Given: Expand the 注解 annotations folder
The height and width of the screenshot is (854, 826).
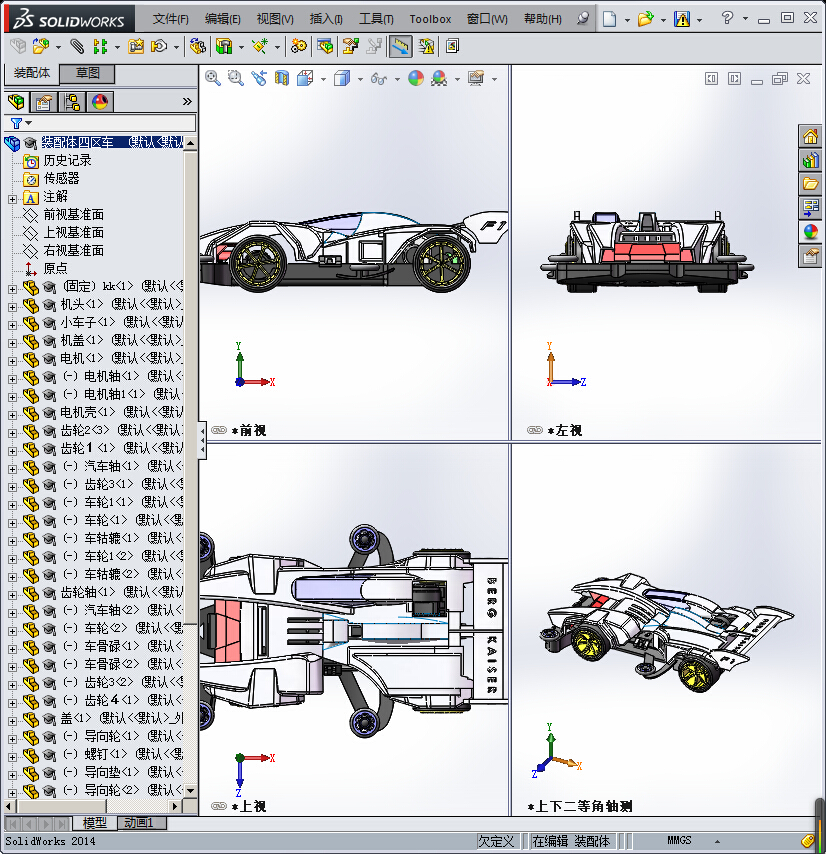Looking at the screenshot, I should coord(12,197).
